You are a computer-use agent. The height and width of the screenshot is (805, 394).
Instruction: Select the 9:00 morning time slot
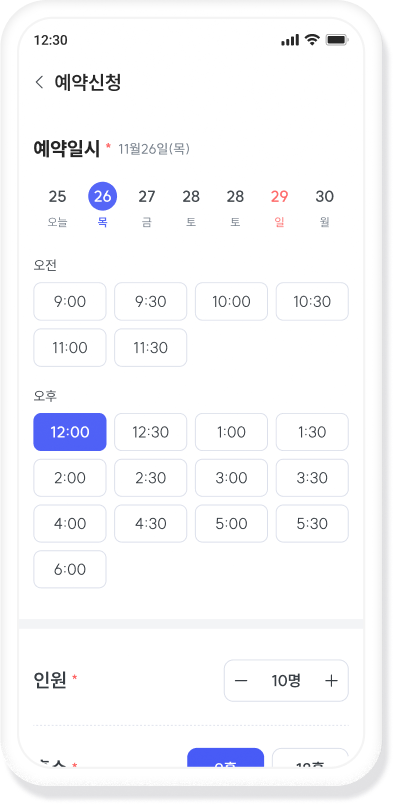[70, 301]
